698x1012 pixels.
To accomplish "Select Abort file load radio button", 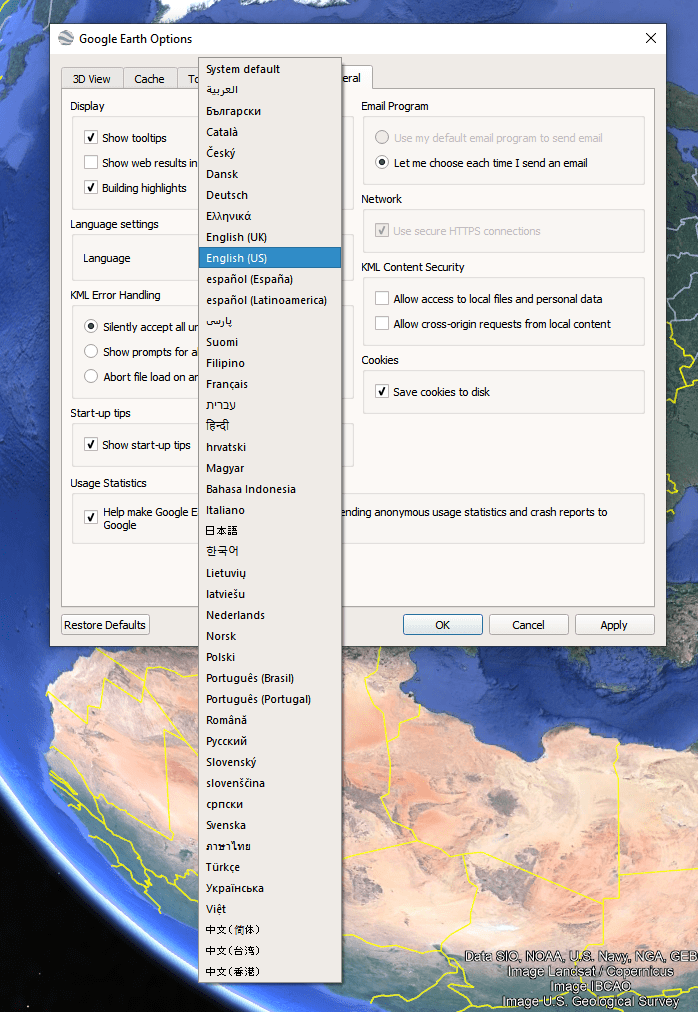I will 91,376.
